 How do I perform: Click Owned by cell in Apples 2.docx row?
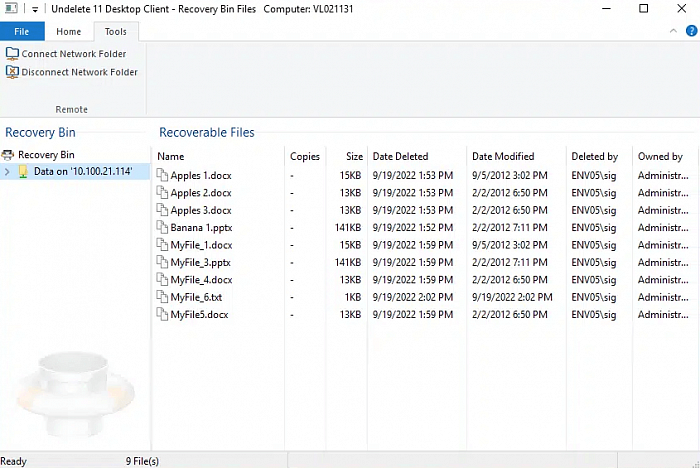pos(663,193)
